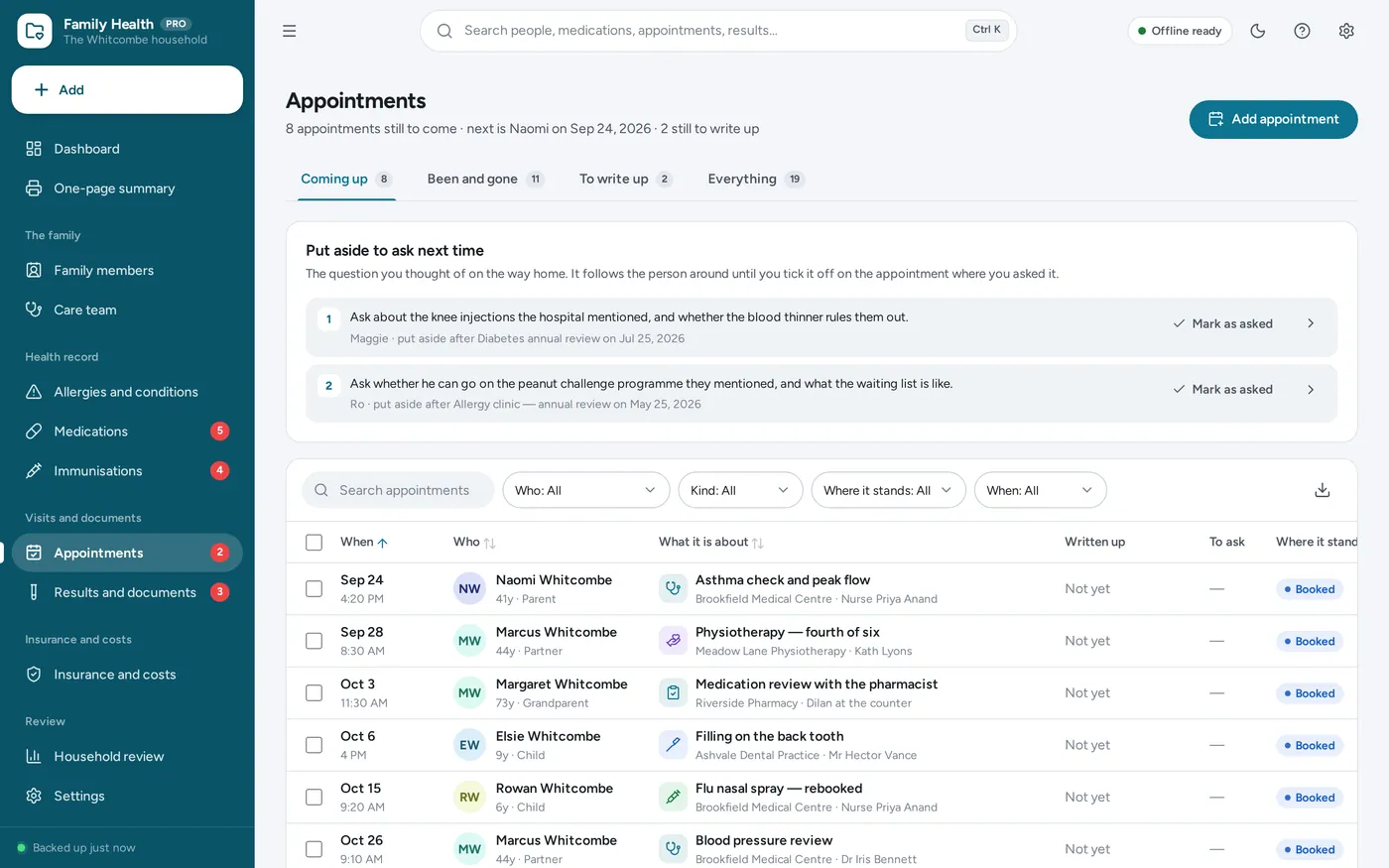1389x868 pixels.
Task: Click syringe icon for Flu nasal spray
Action: pos(673,797)
